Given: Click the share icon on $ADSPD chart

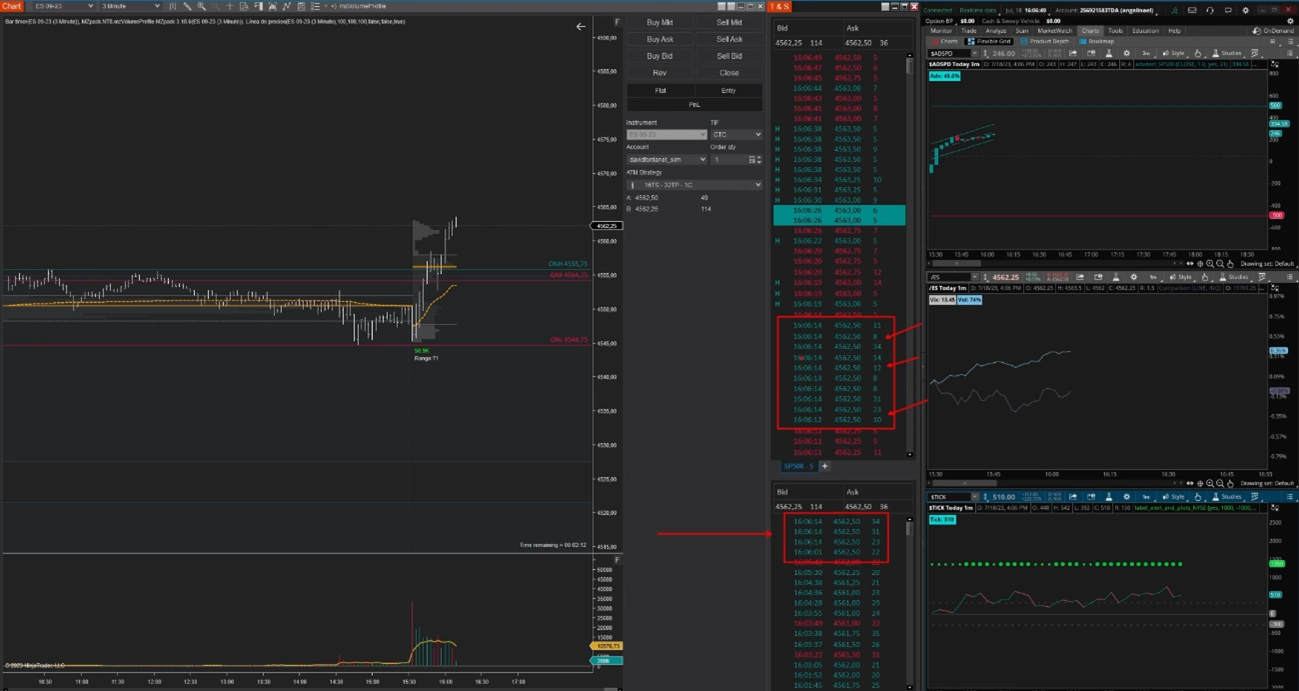Looking at the screenshot, I should (x=1072, y=53).
